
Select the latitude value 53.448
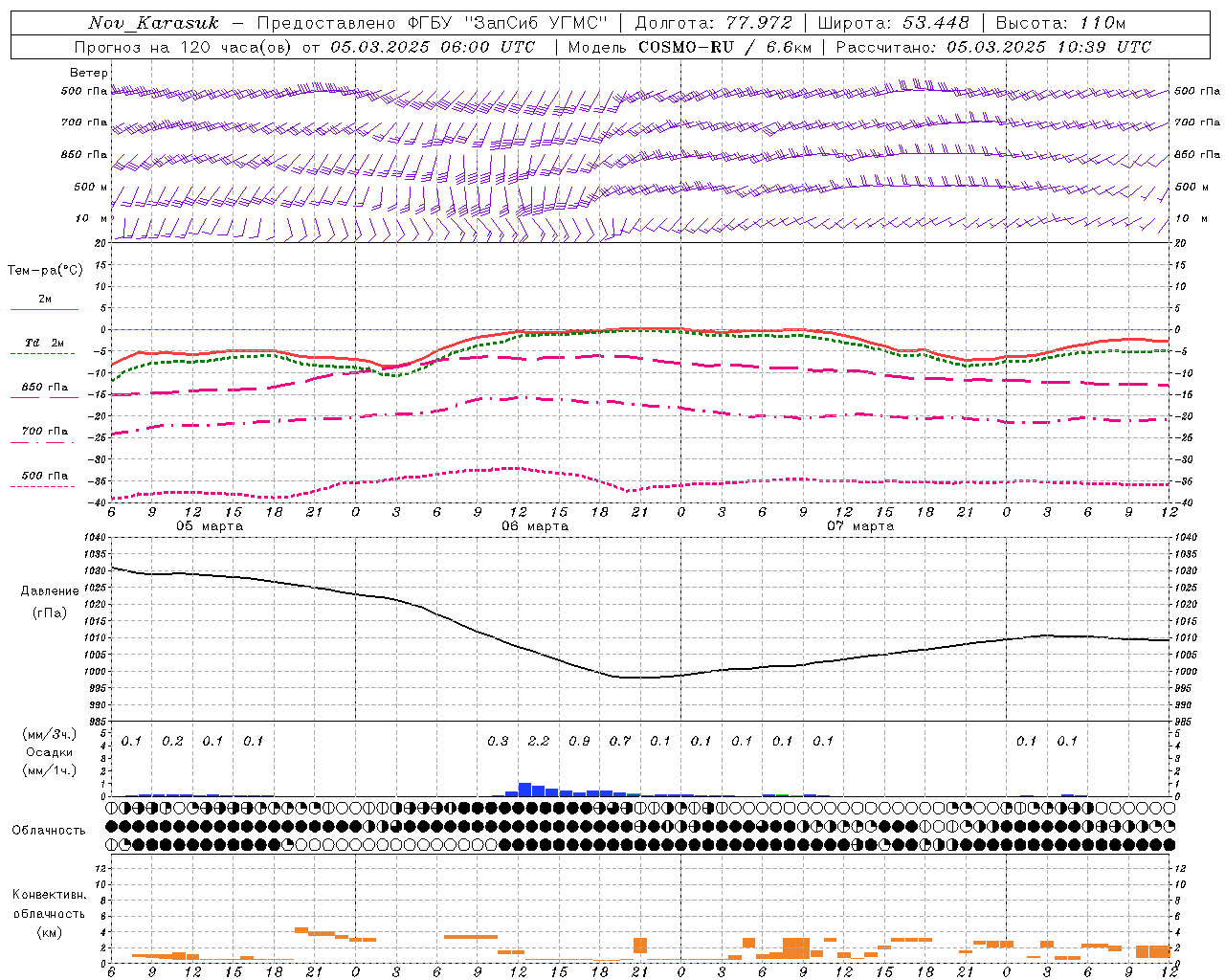tap(934, 23)
